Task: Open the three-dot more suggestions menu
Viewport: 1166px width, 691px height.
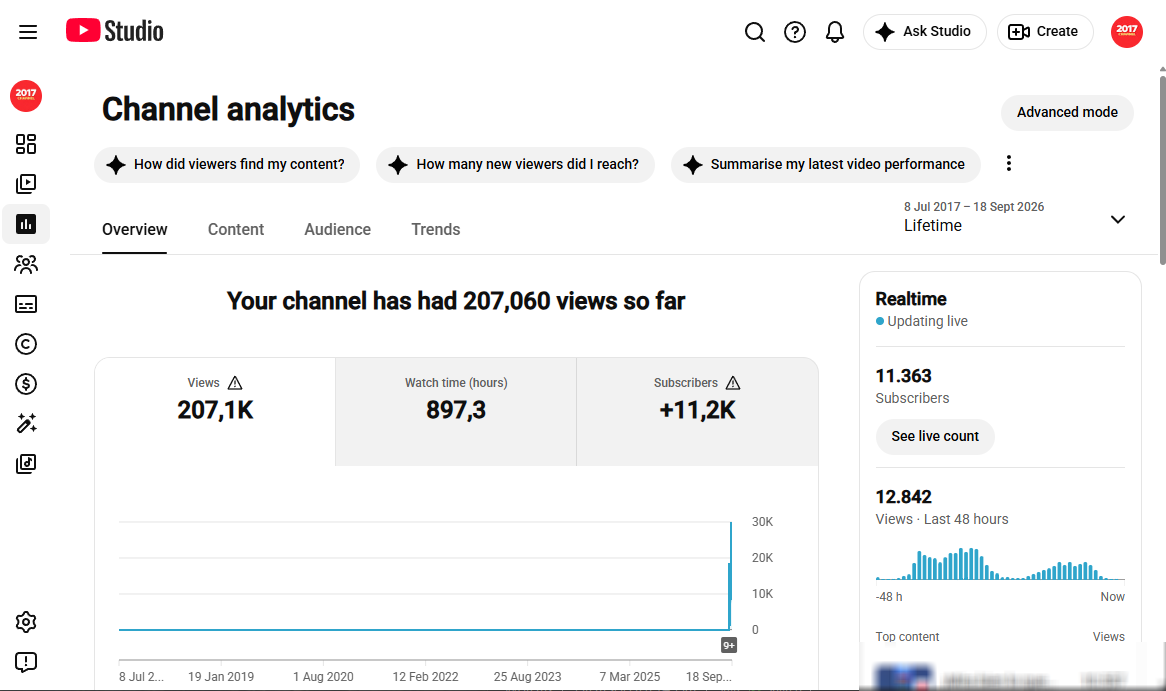Action: 1008,164
